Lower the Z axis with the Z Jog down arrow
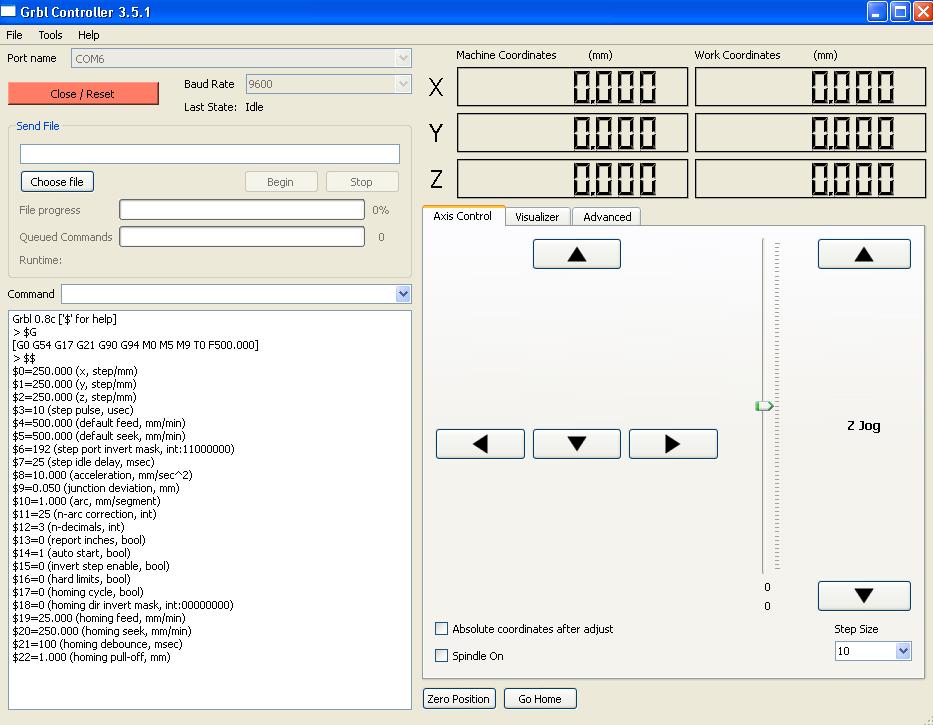Image resolution: width=933 pixels, height=725 pixels. 864,596
